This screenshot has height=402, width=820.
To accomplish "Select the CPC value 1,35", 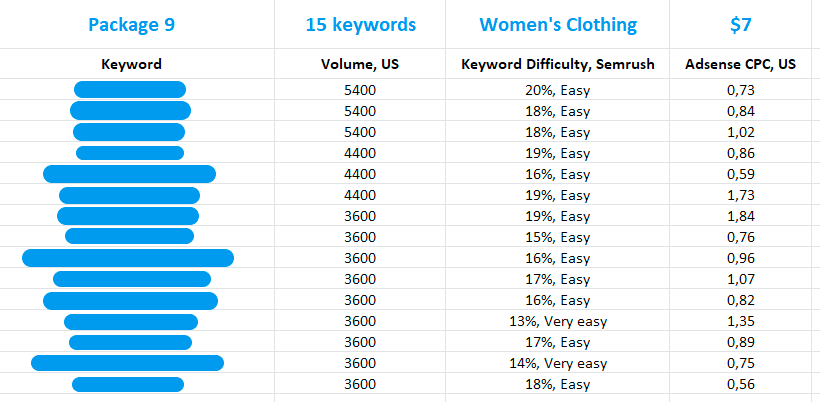I will 741,321.
